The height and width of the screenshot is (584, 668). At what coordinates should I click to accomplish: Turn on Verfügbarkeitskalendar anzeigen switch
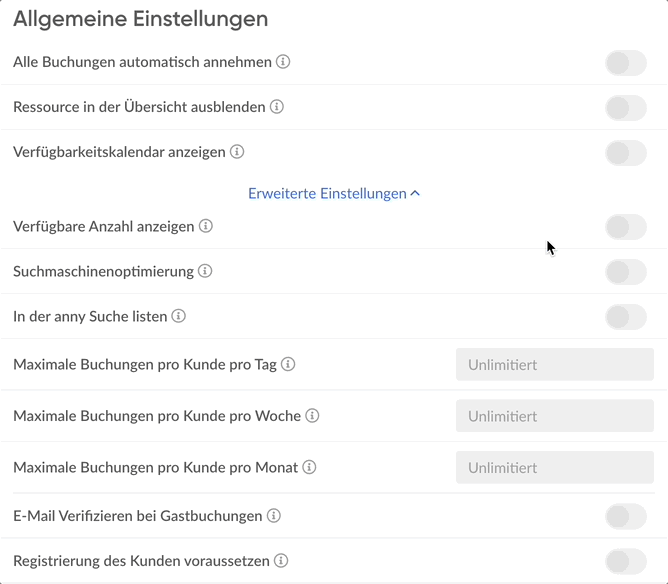(x=626, y=153)
